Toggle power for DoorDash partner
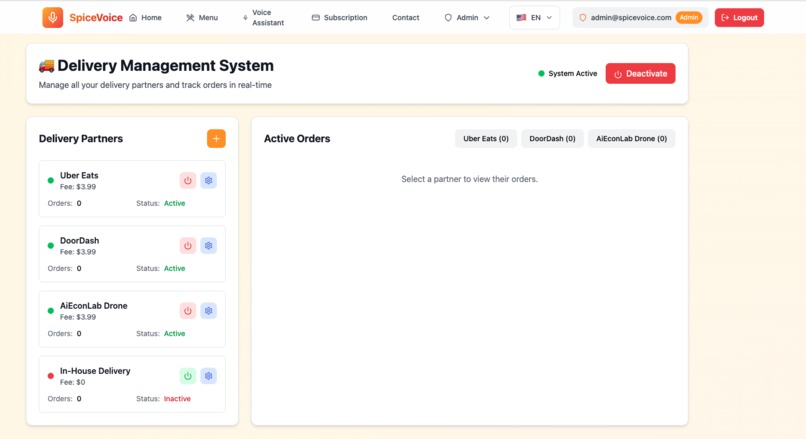The image size is (806, 439). click(x=188, y=246)
